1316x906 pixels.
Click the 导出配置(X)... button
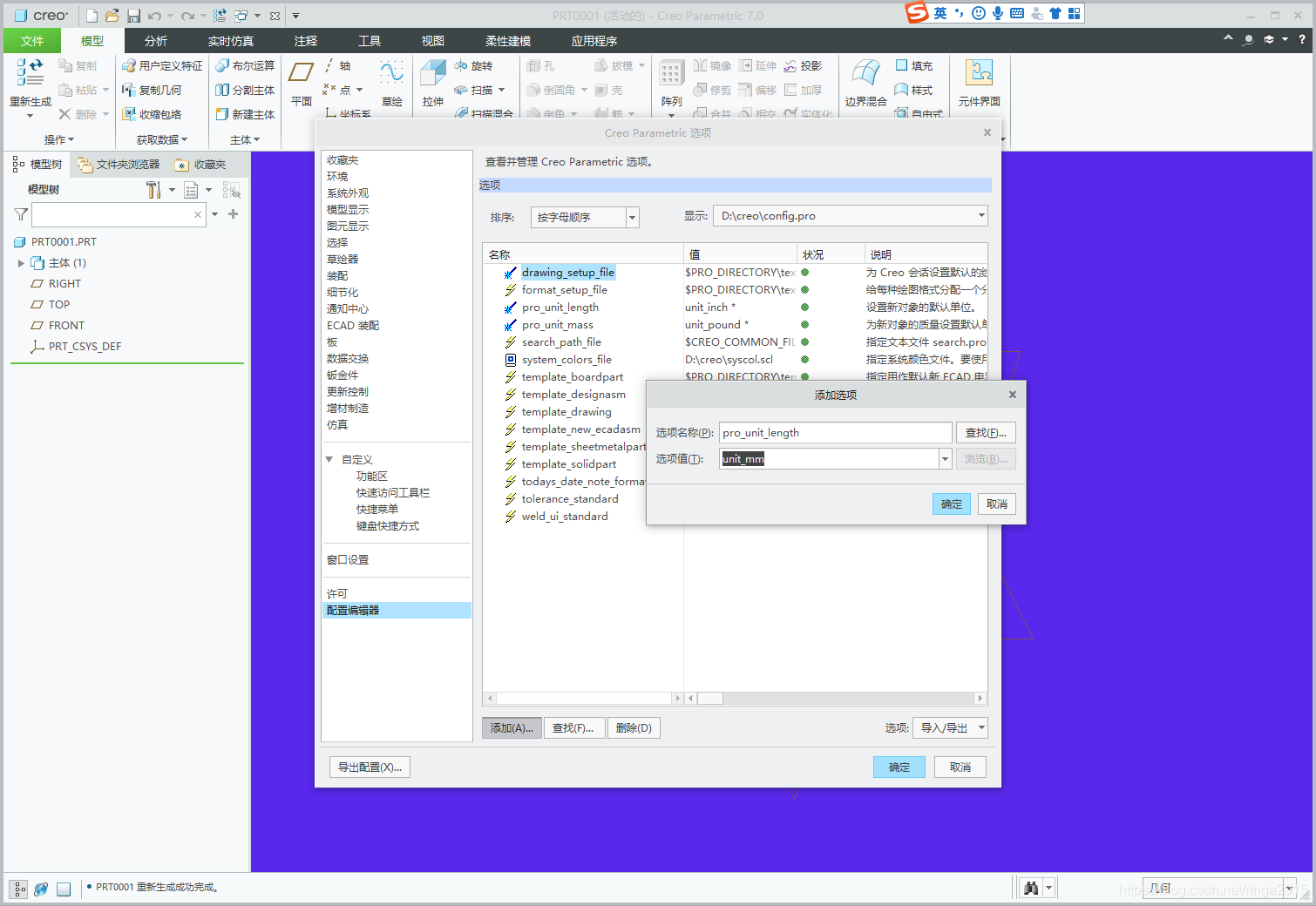(370, 767)
